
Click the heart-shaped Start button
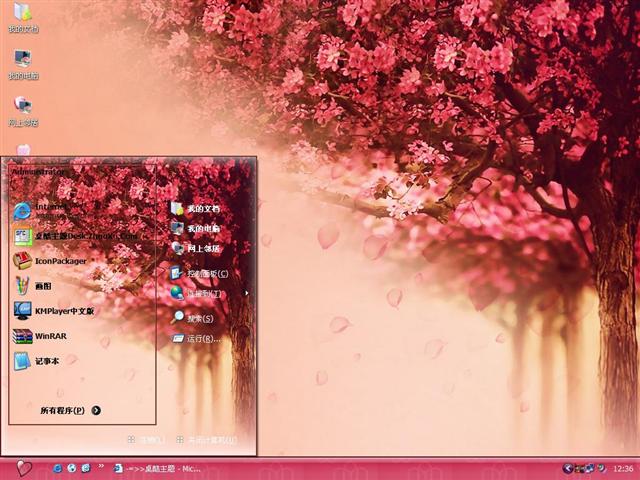coord(24,468)
